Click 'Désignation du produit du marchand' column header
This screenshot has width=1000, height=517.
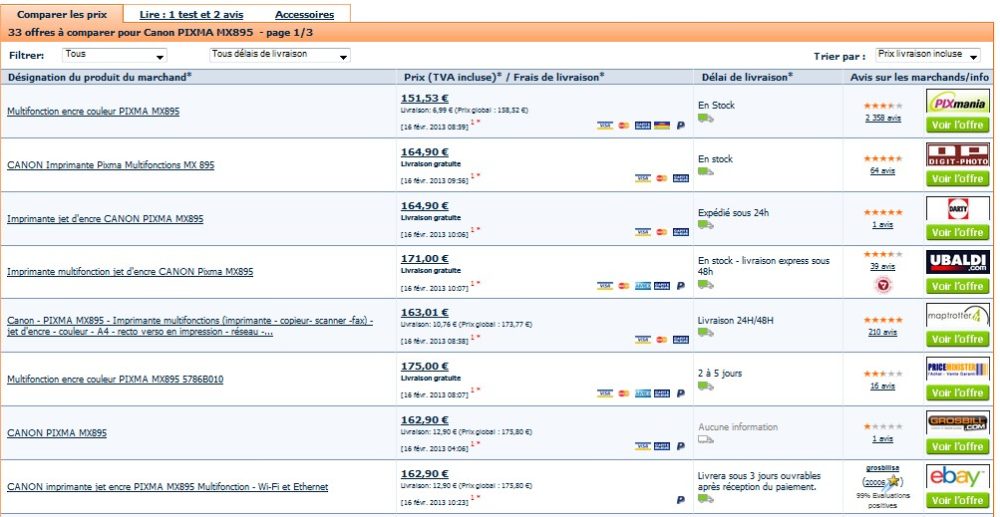99,77
